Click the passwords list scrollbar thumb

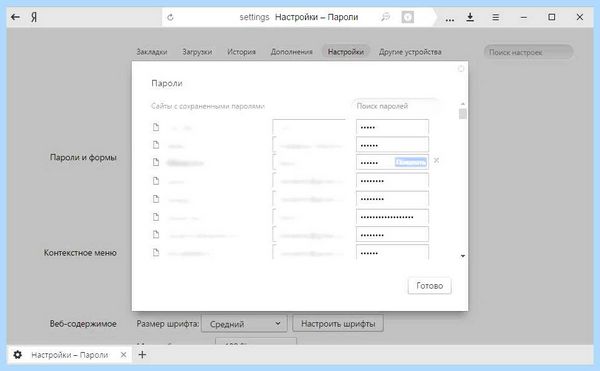pyautogui.click(x=463, y=114)
